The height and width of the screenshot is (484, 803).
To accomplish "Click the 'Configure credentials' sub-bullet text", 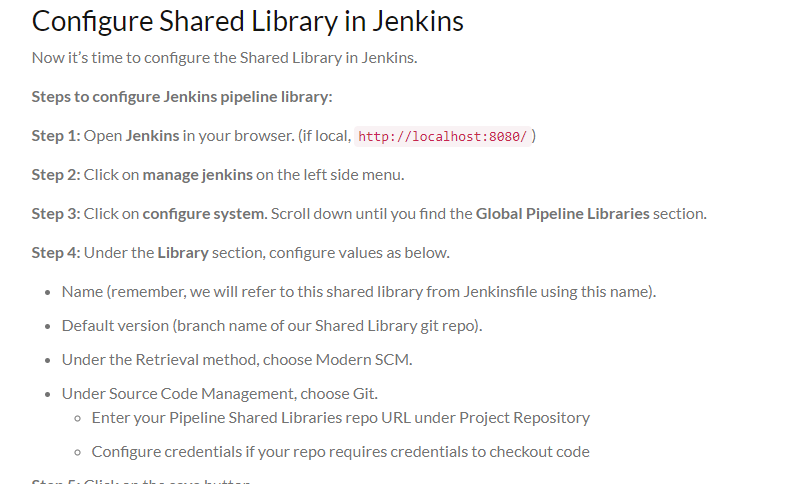I will click(341, 452).
